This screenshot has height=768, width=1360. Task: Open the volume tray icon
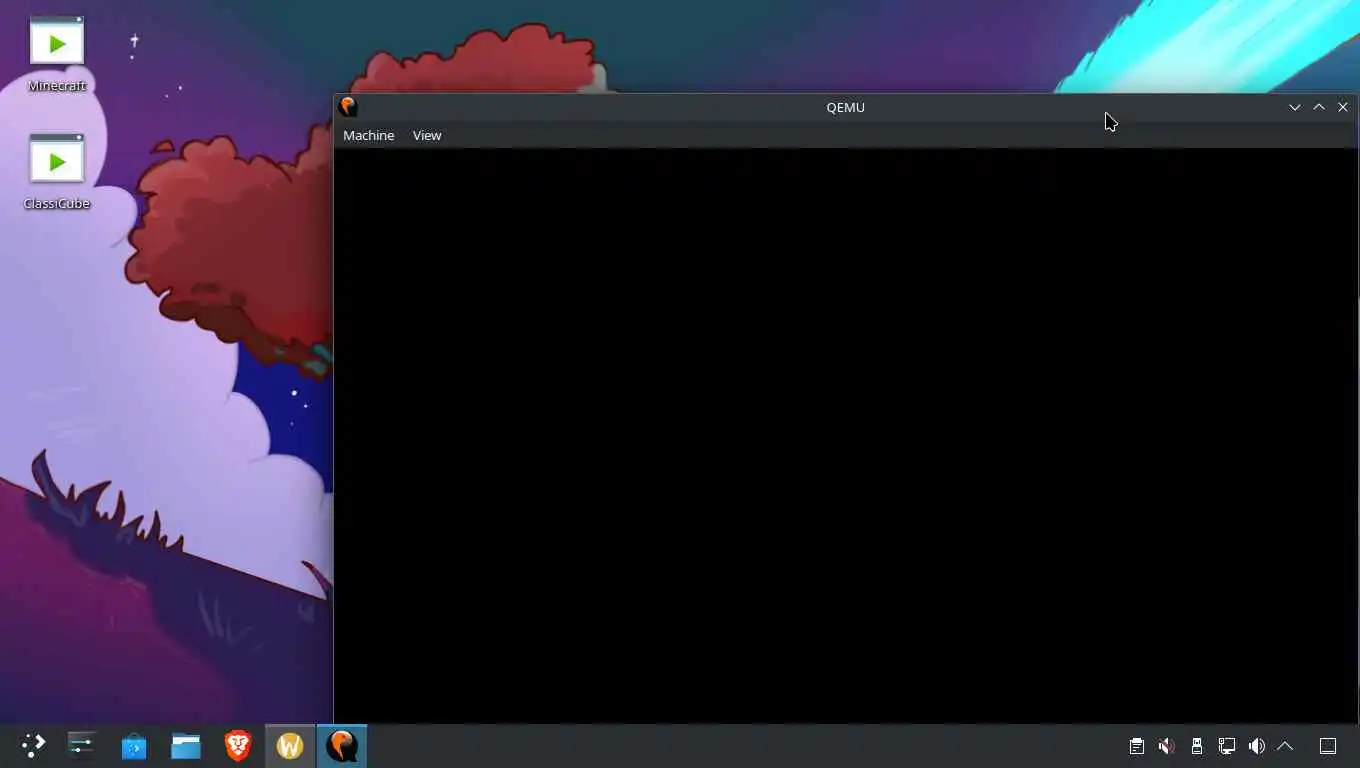click(1256, 746)
